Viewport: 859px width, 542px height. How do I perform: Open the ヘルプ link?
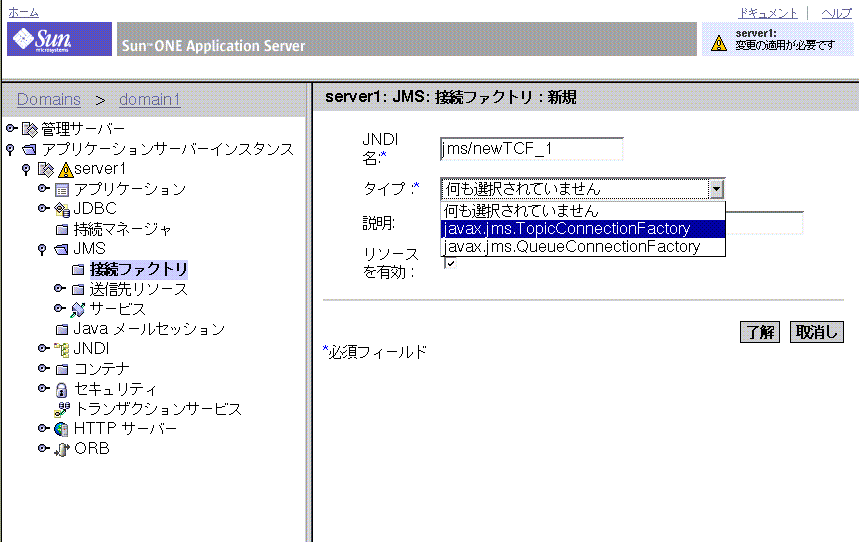pos(837,13)
